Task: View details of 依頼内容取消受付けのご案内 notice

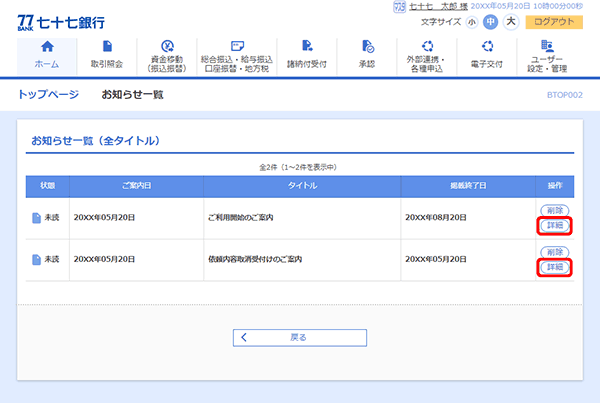Action: (x=553, y=267)
